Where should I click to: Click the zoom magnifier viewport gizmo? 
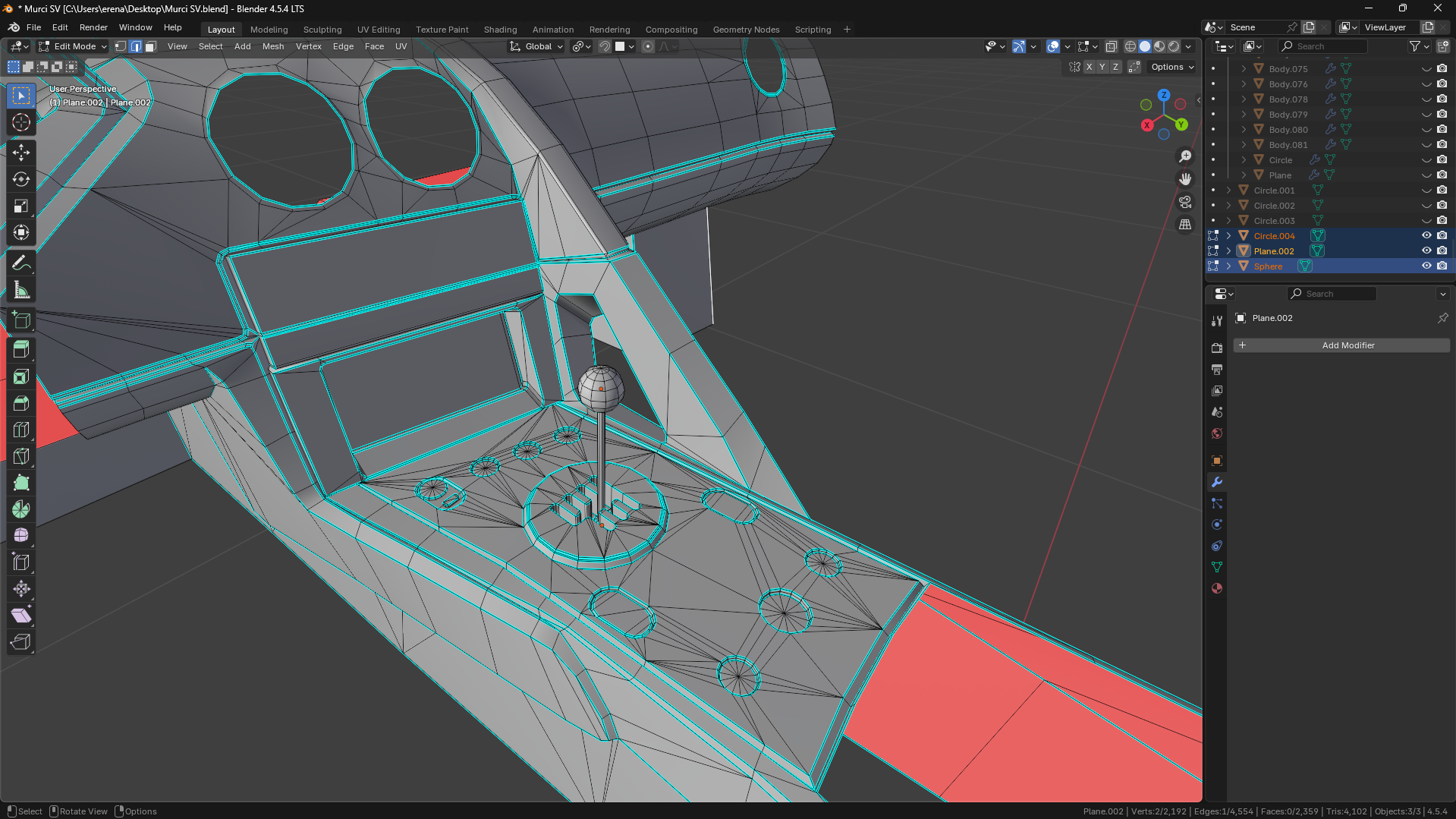pos(1185,156)
